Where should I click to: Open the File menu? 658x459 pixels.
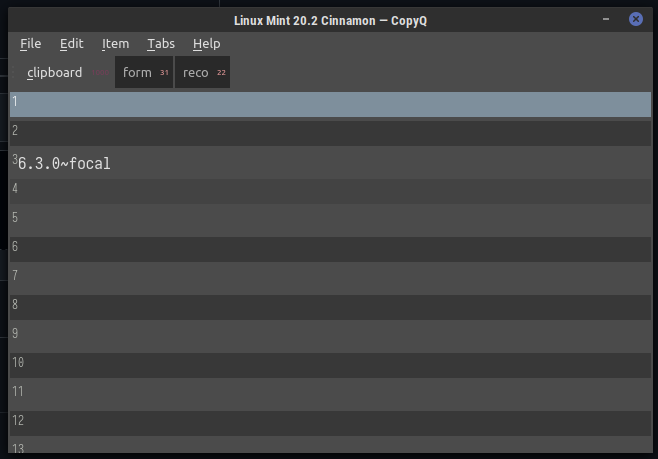click(x=31, y=44)
